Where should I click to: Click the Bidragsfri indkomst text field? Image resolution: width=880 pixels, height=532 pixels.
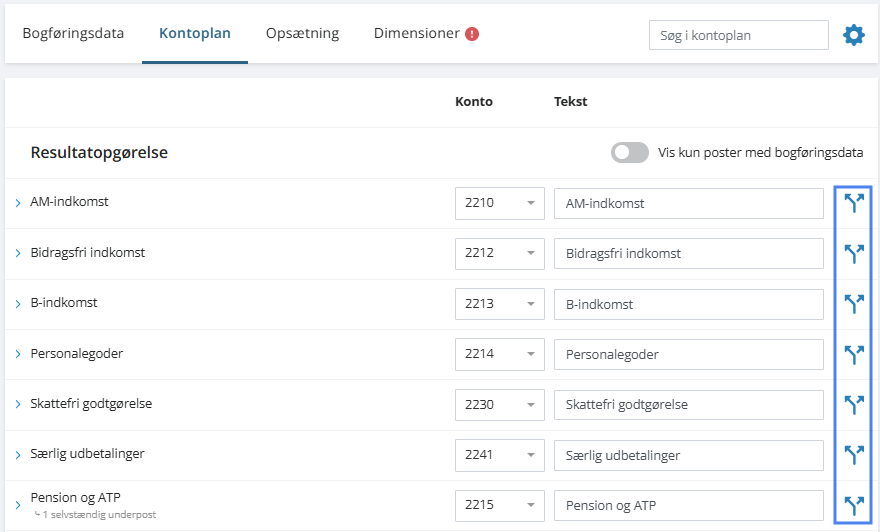689,254
